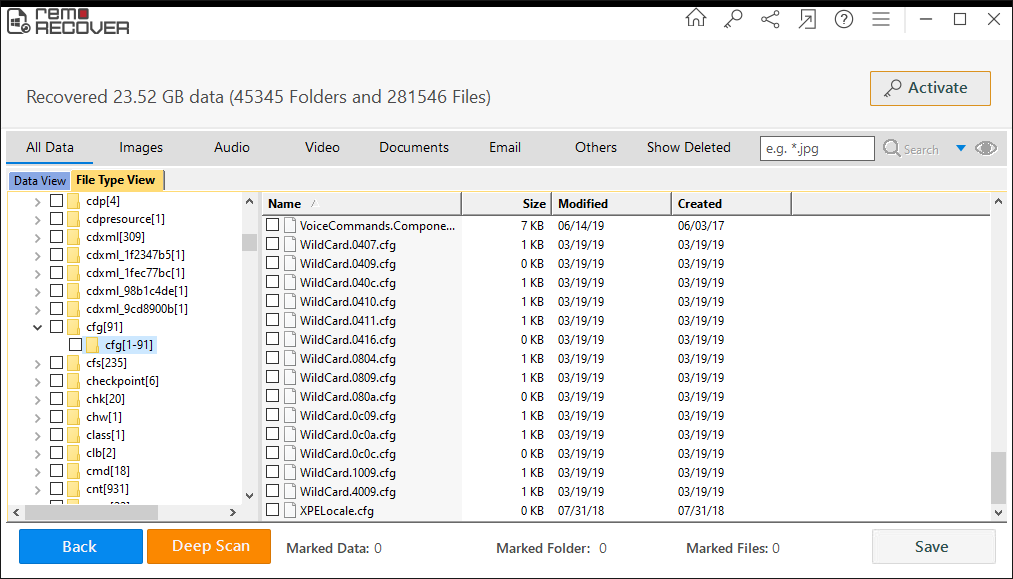
Task: Open the Share icon in title bar
Action: (x=770, y=19)
